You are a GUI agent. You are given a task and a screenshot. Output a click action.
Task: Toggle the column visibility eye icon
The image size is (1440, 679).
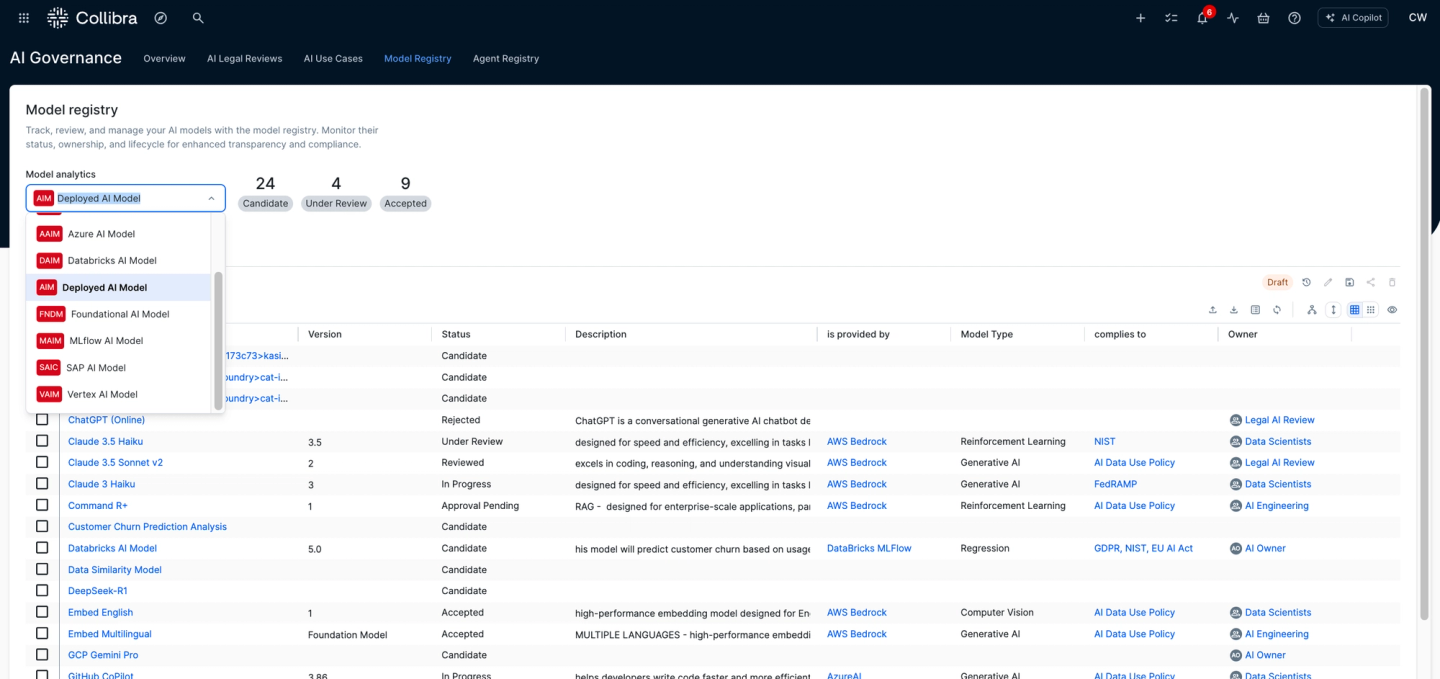(1392, 310)
